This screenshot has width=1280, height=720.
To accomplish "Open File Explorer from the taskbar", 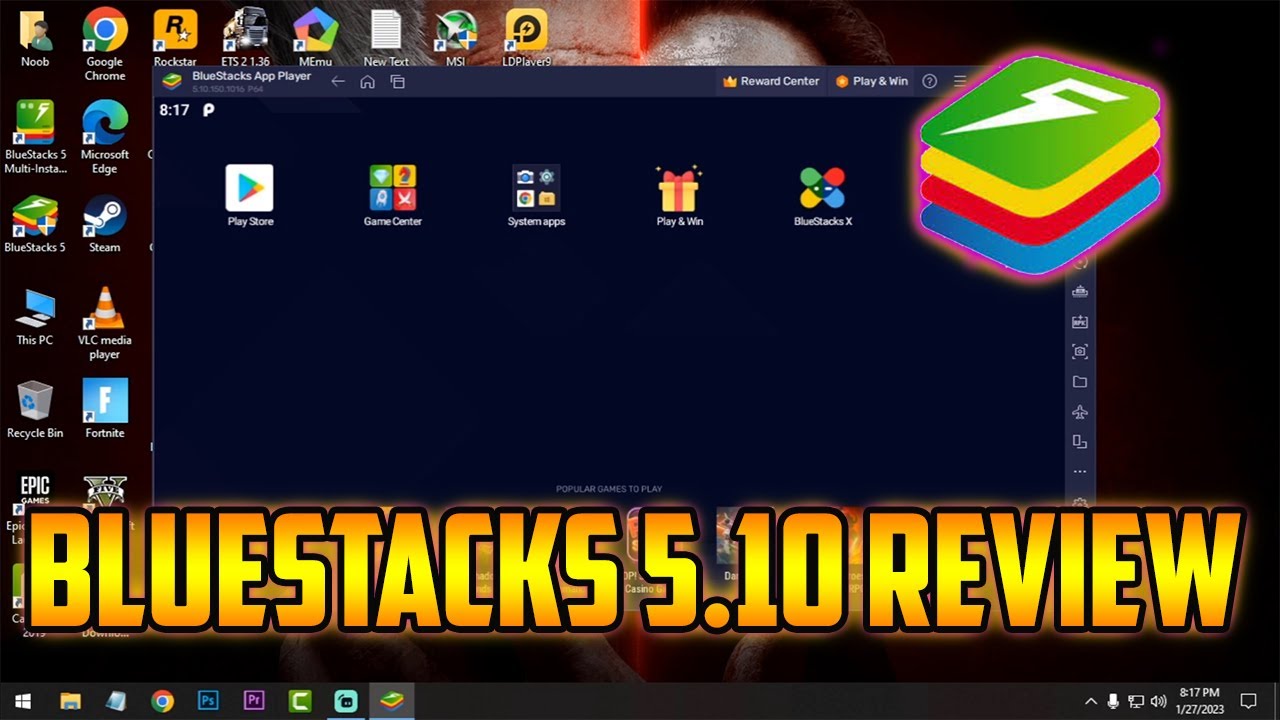I will tap(70, 701).
